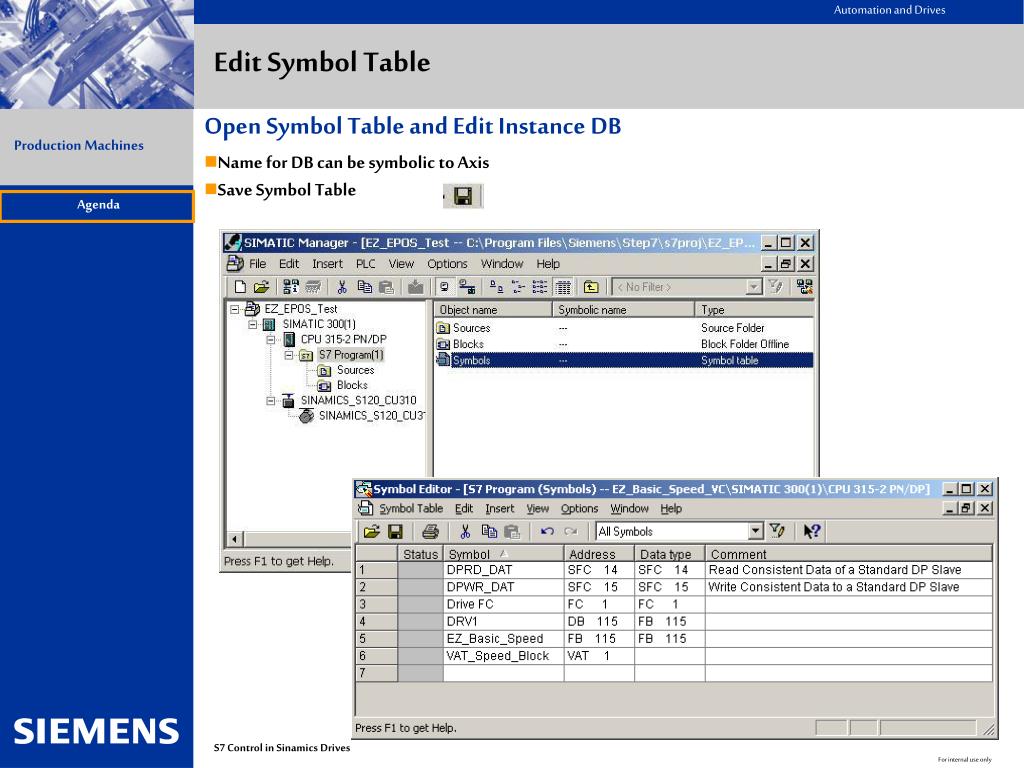Collapse the S7 Program(1) node

click(289, 355)
